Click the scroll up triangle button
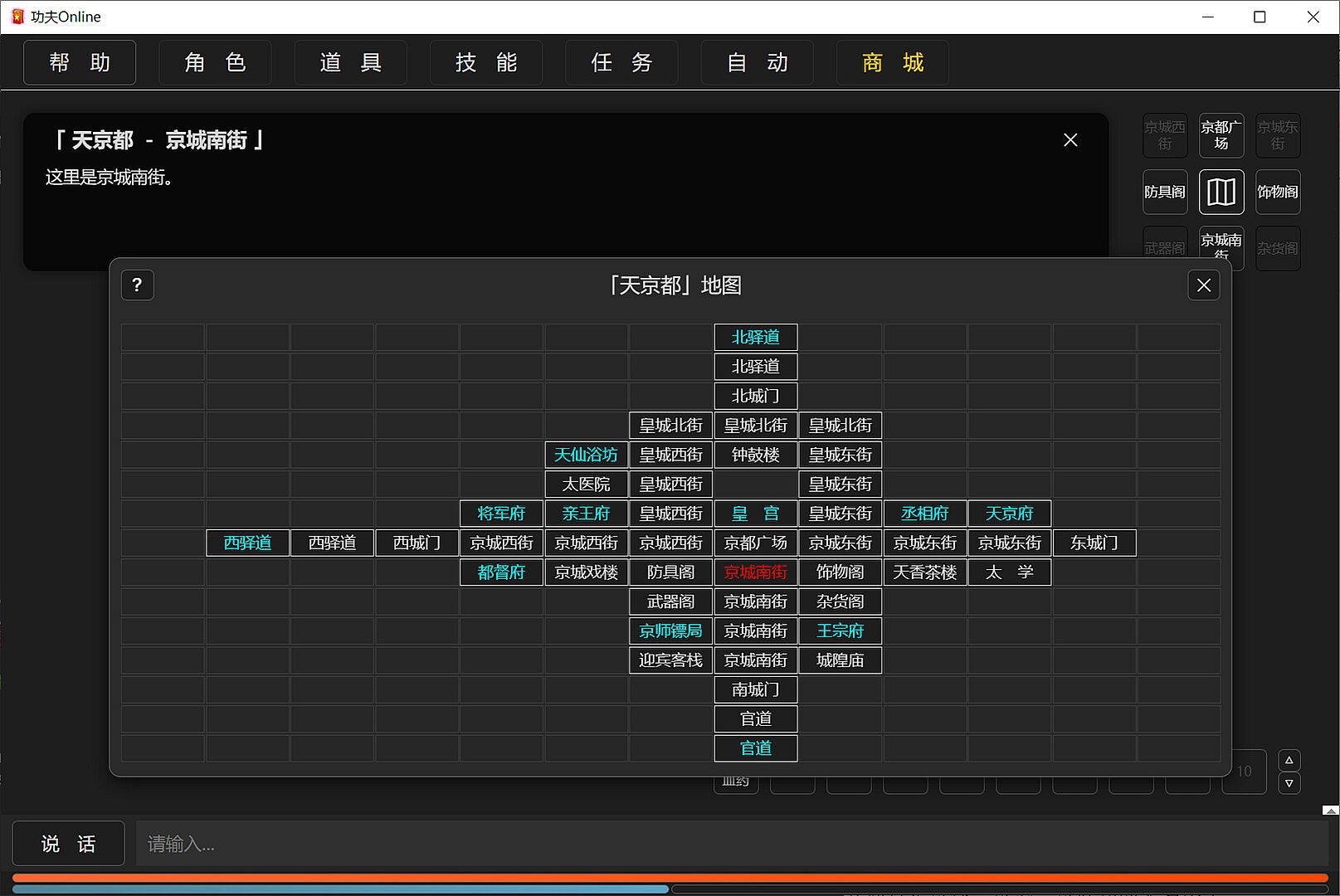The height and width of the screenshot is (896, 1340). (1289, 760)
